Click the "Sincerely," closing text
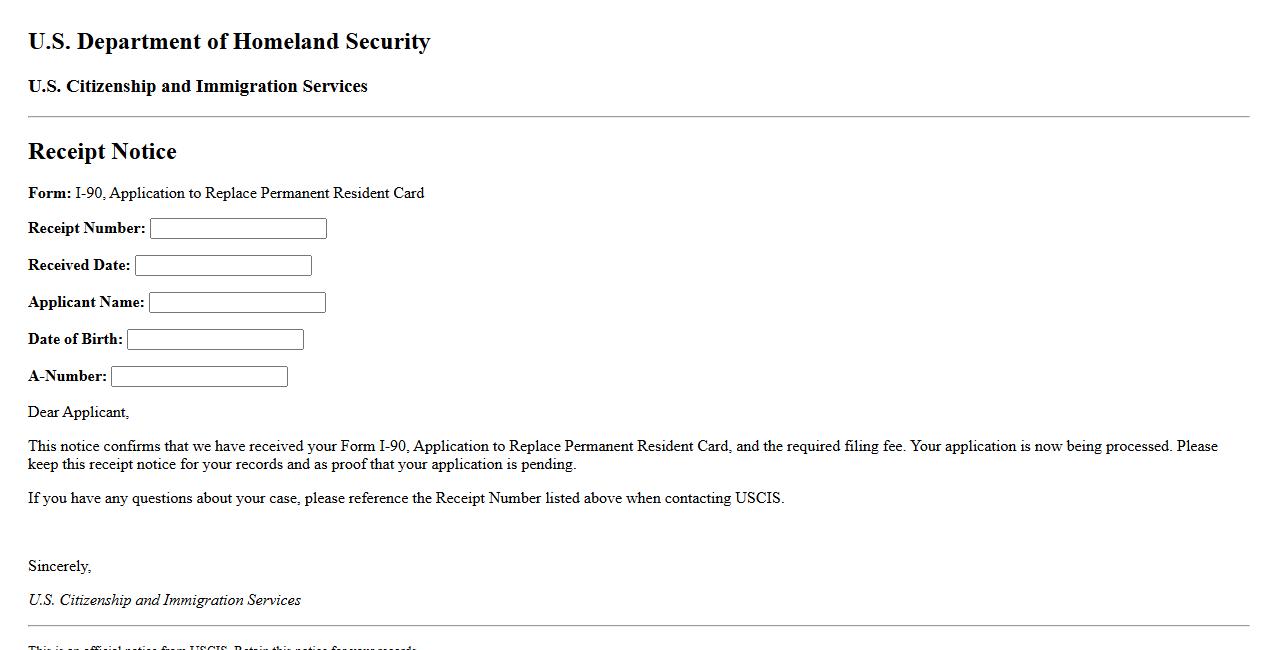Image resolution: width=1278 pixels, height=650 pixels. [59, 566]
